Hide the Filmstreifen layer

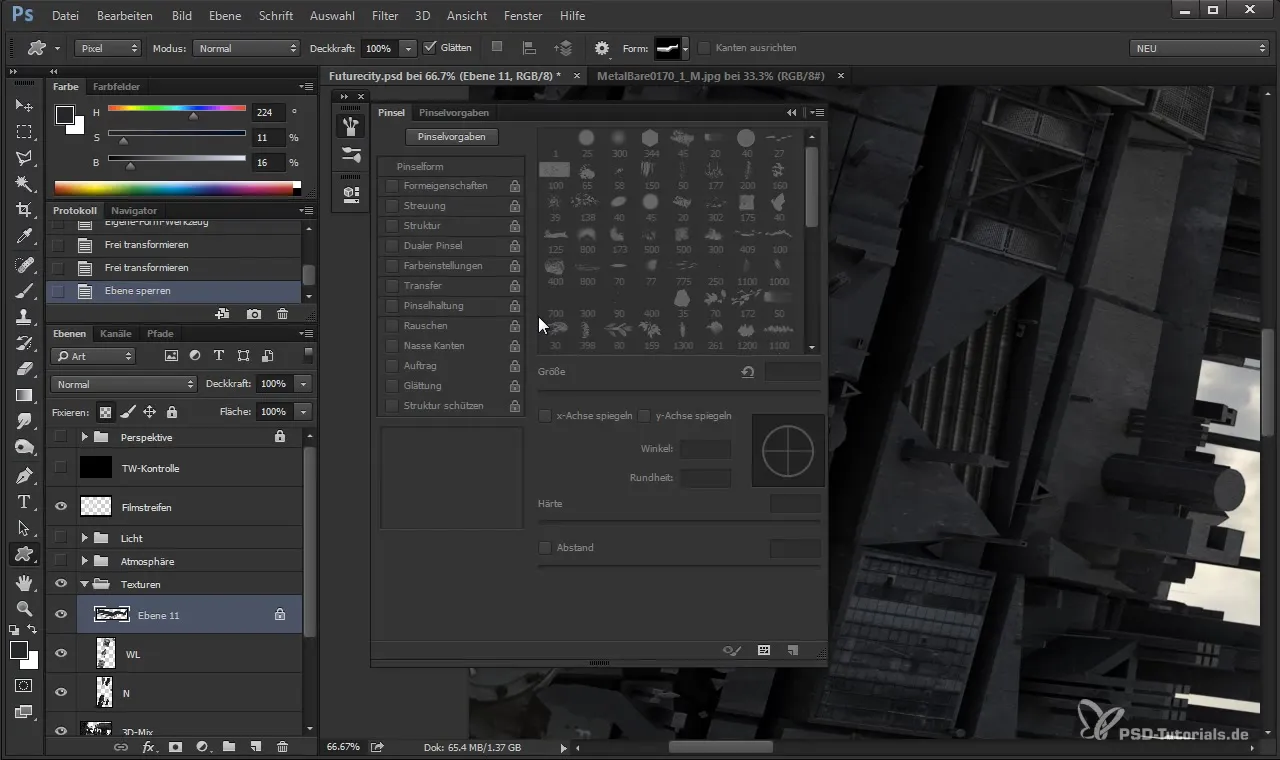click(x=61, y=507)
